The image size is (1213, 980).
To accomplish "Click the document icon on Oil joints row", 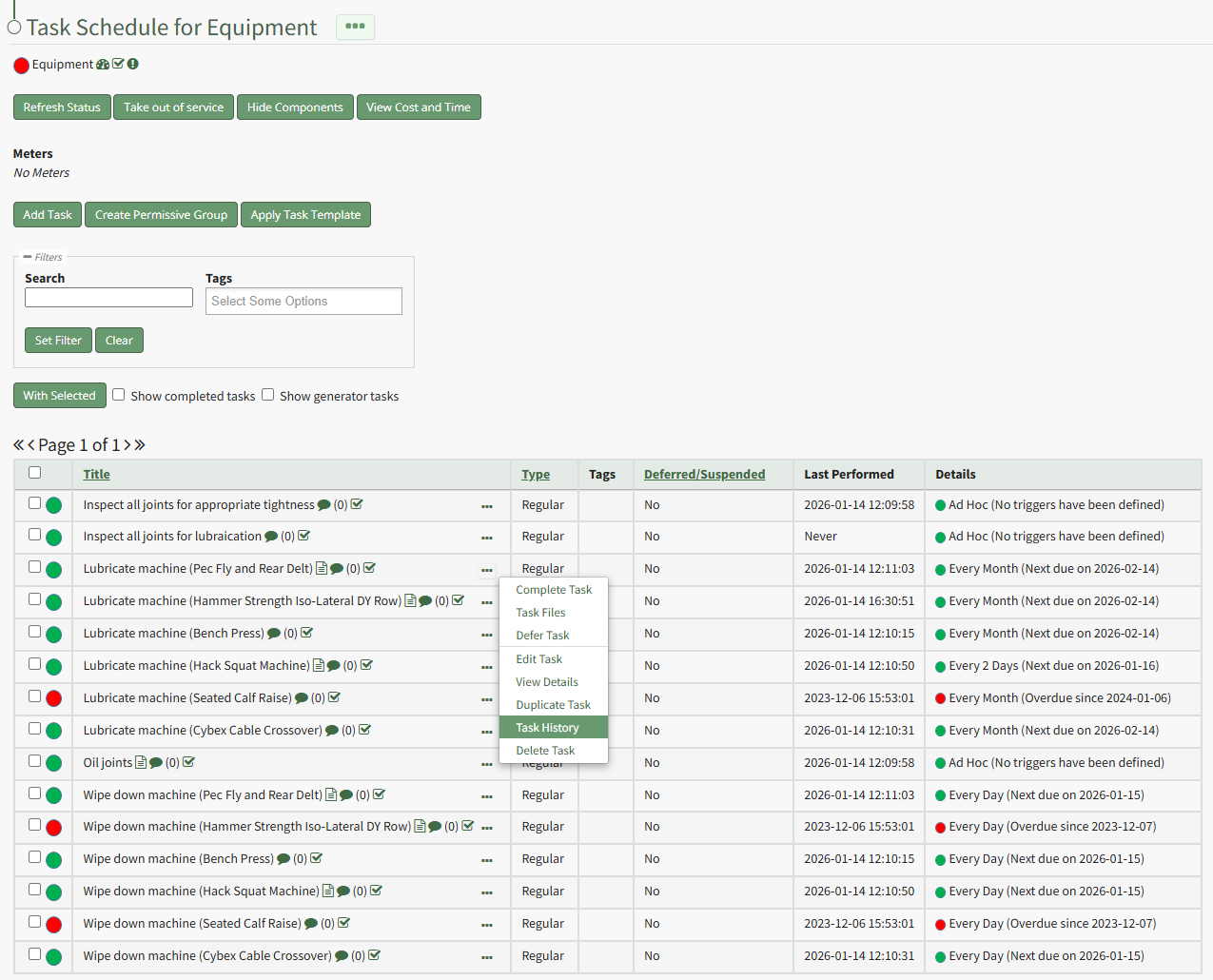I will click(x=141, y=762).
